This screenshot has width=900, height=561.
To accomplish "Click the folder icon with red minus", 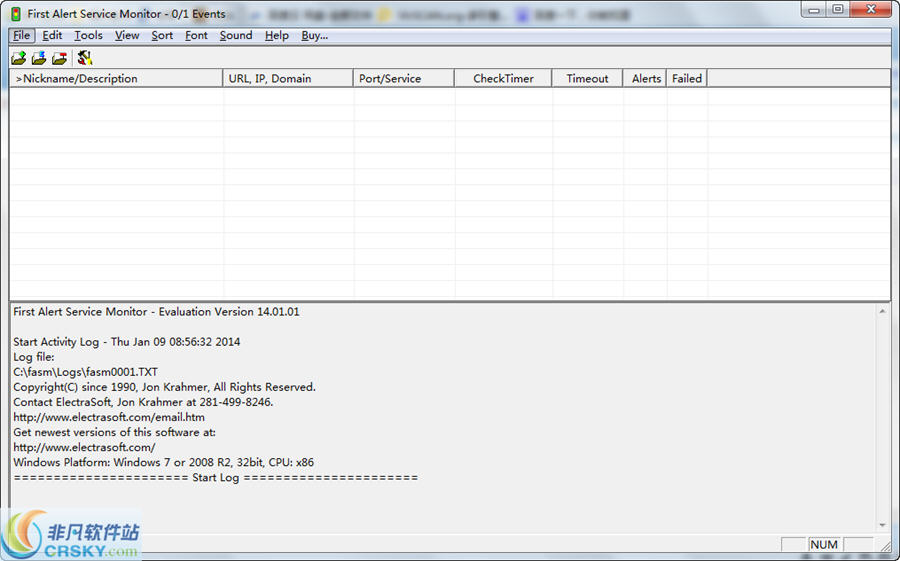I will [59, 58].
